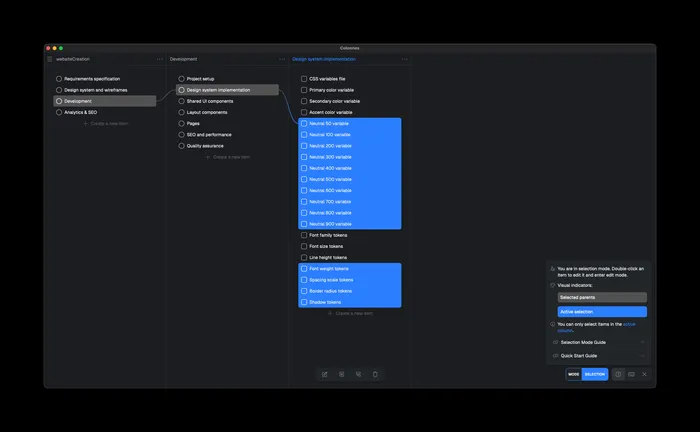700x432 pixels.
Task: Check the Accent color variable checkbox
Action: [304, 112]
